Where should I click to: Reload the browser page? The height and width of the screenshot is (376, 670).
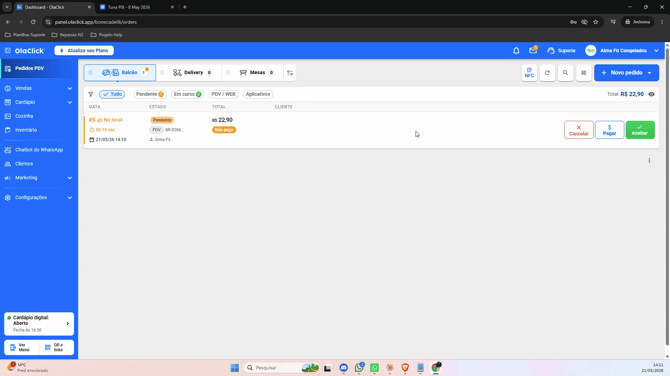33,22
